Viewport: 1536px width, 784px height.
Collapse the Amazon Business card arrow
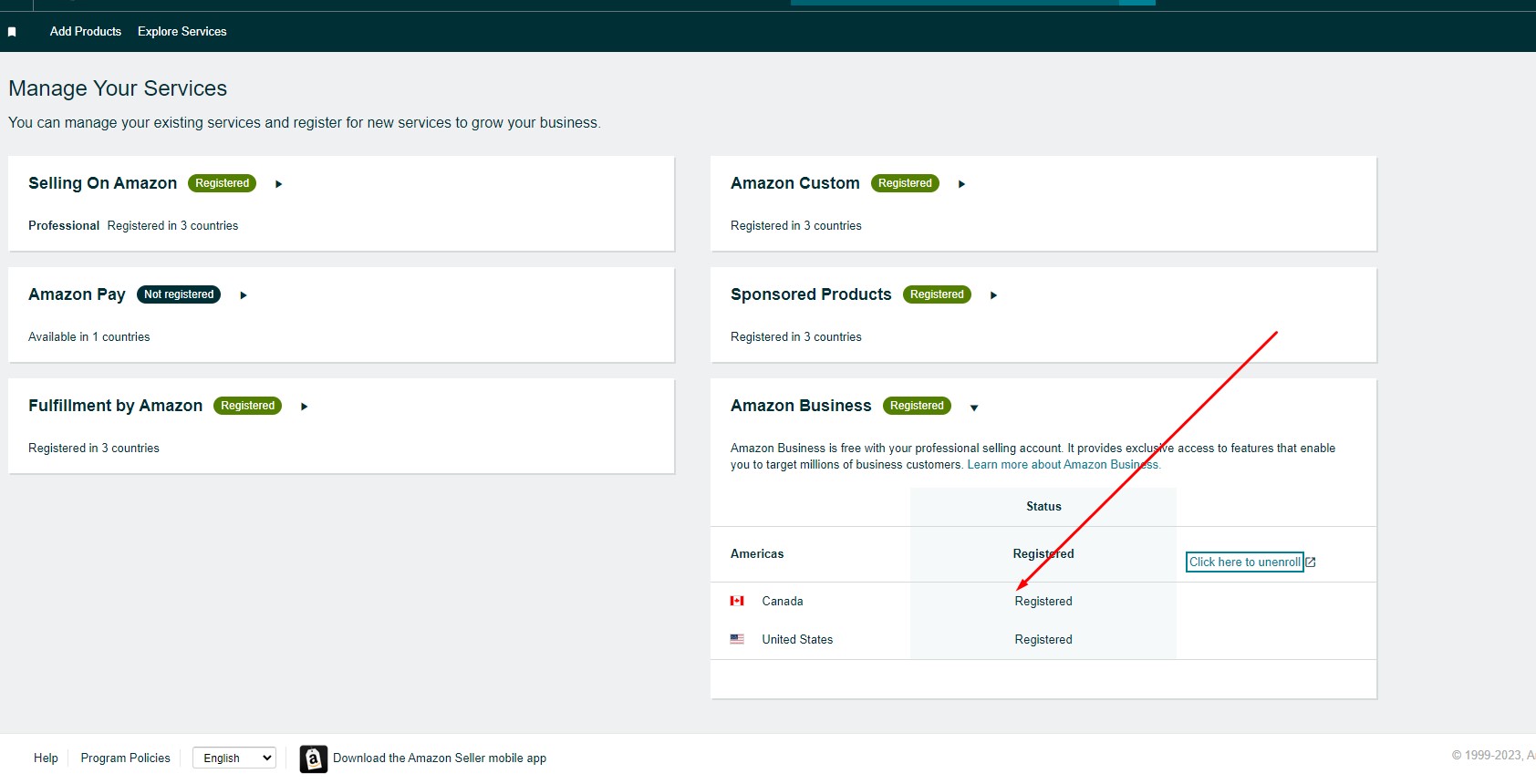tap(974, 407)
